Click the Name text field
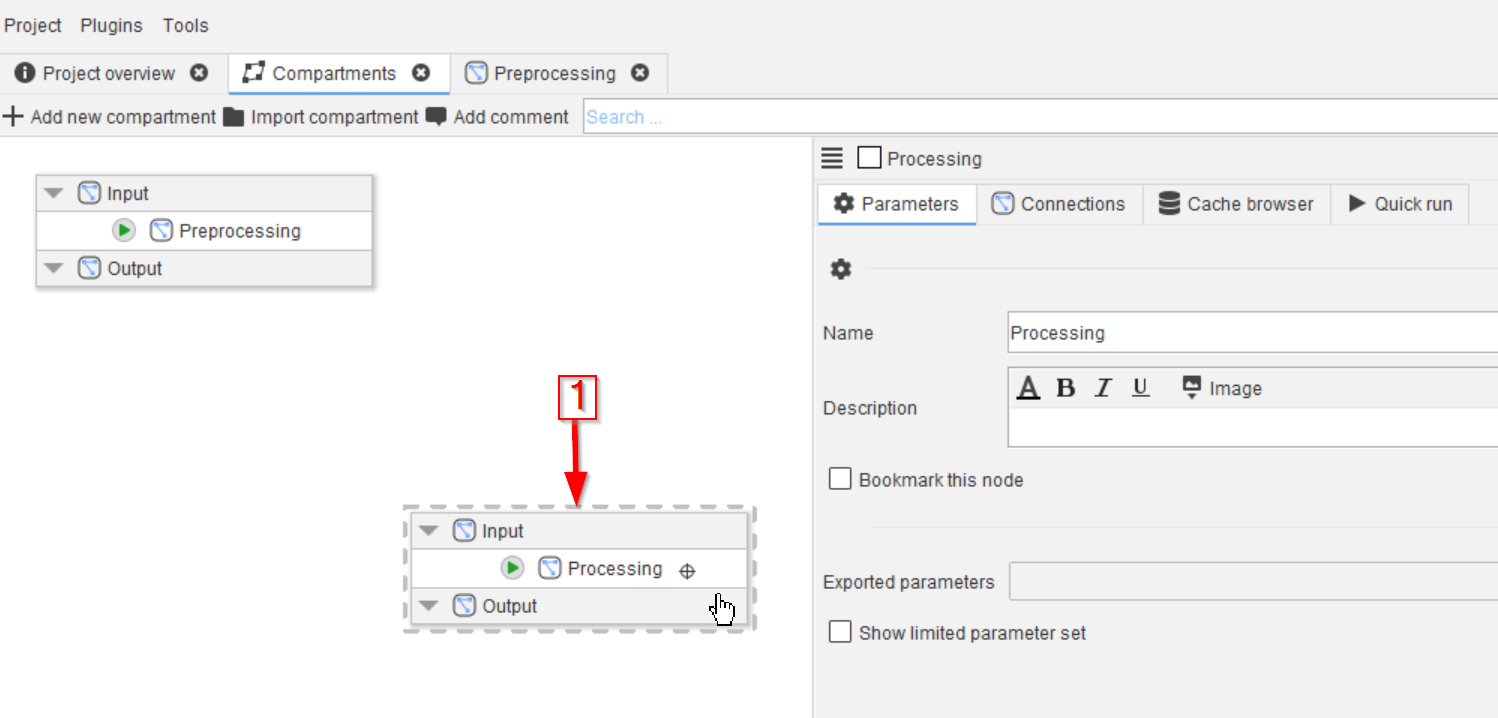The height and width of the screenshot is (718, 1498). coord(1250,333)
